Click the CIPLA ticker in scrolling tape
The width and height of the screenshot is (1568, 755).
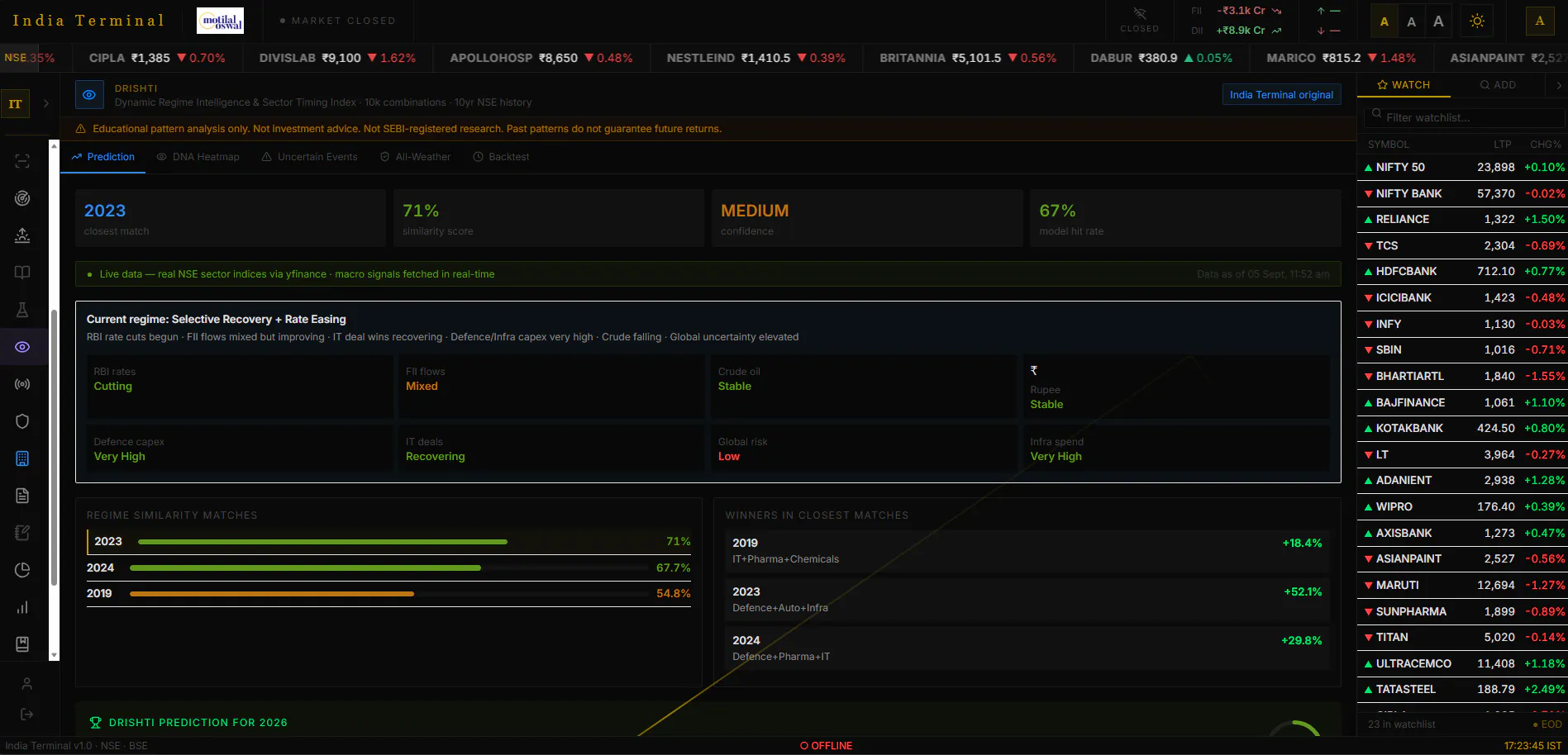click(x=157, y=58)
